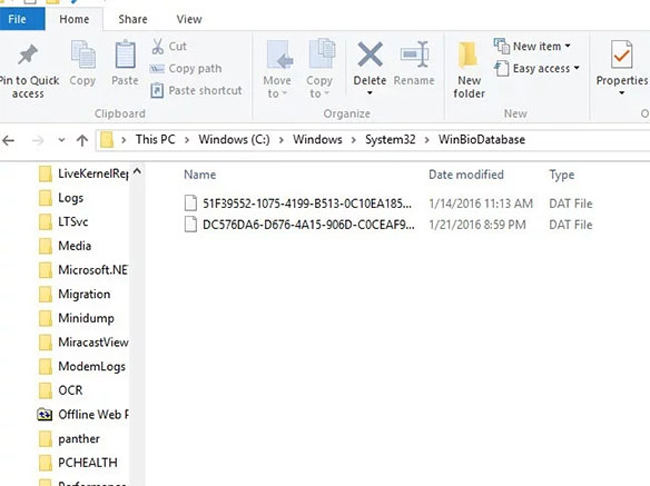The height and width of the screenshot is (486, 650).
Task: Switch to the Share ribbon tab
Action: click(133, 19)
